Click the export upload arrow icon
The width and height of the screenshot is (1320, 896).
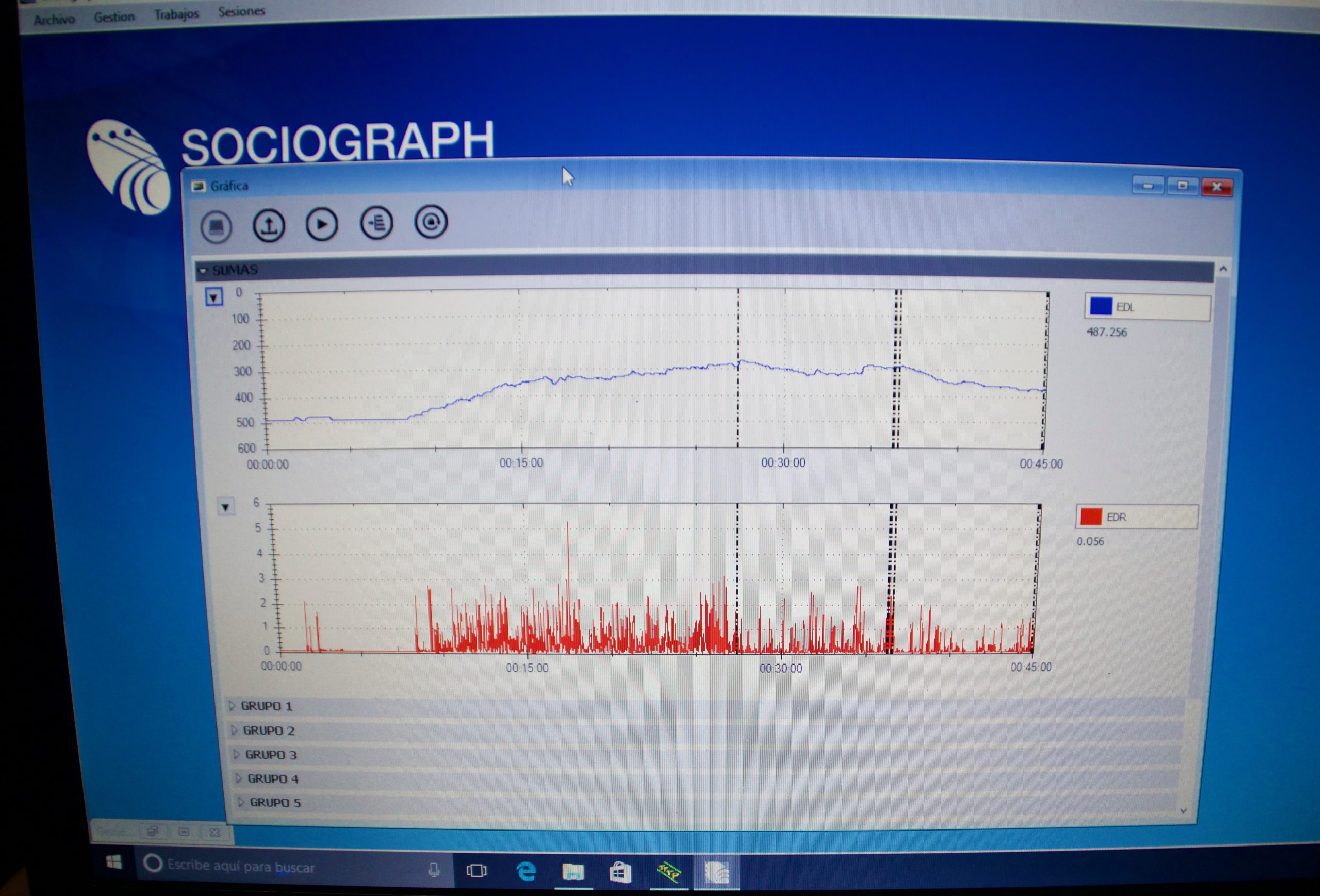coord(269,226)
